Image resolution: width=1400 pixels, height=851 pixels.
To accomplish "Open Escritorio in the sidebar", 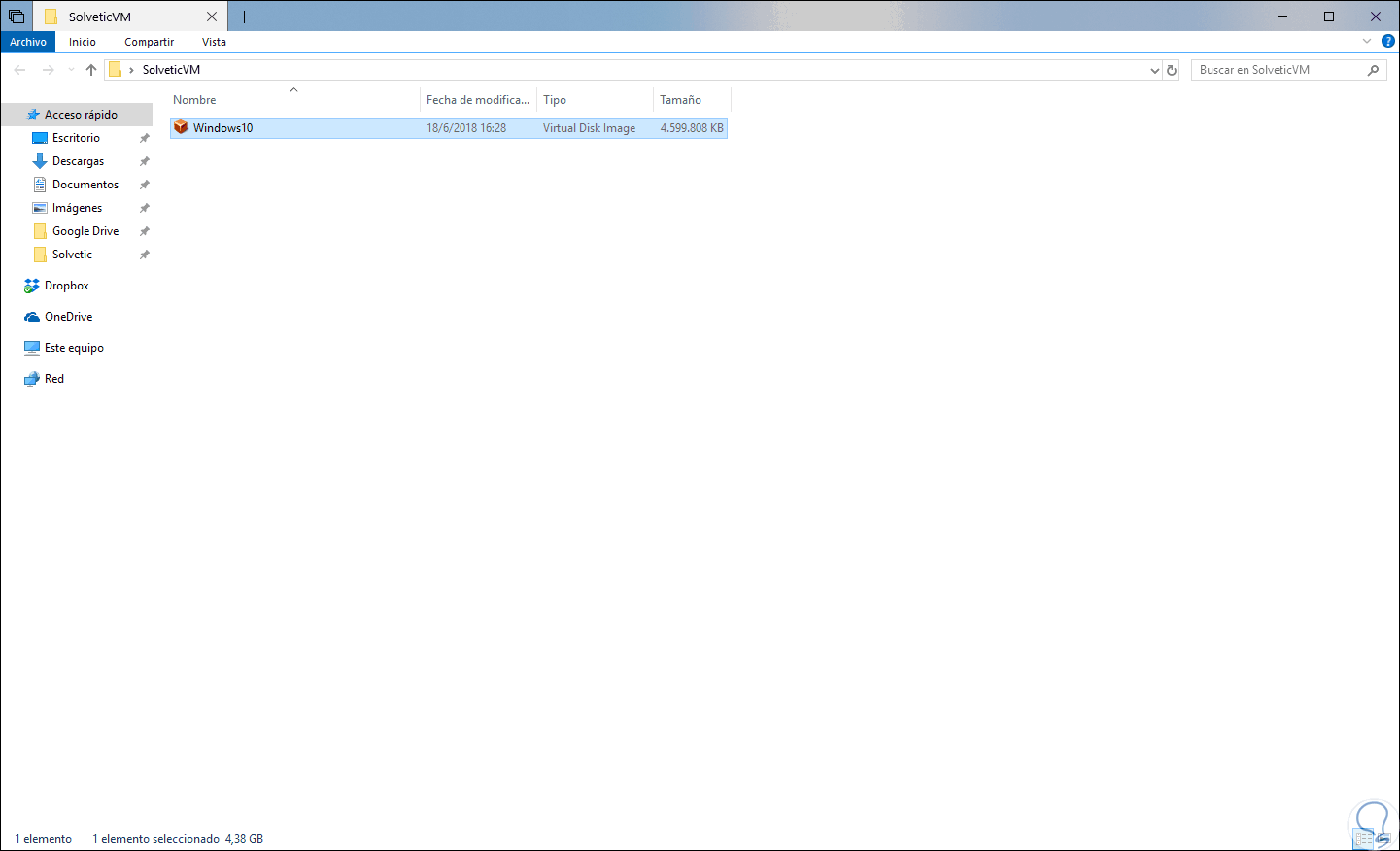I will (76, 138).
